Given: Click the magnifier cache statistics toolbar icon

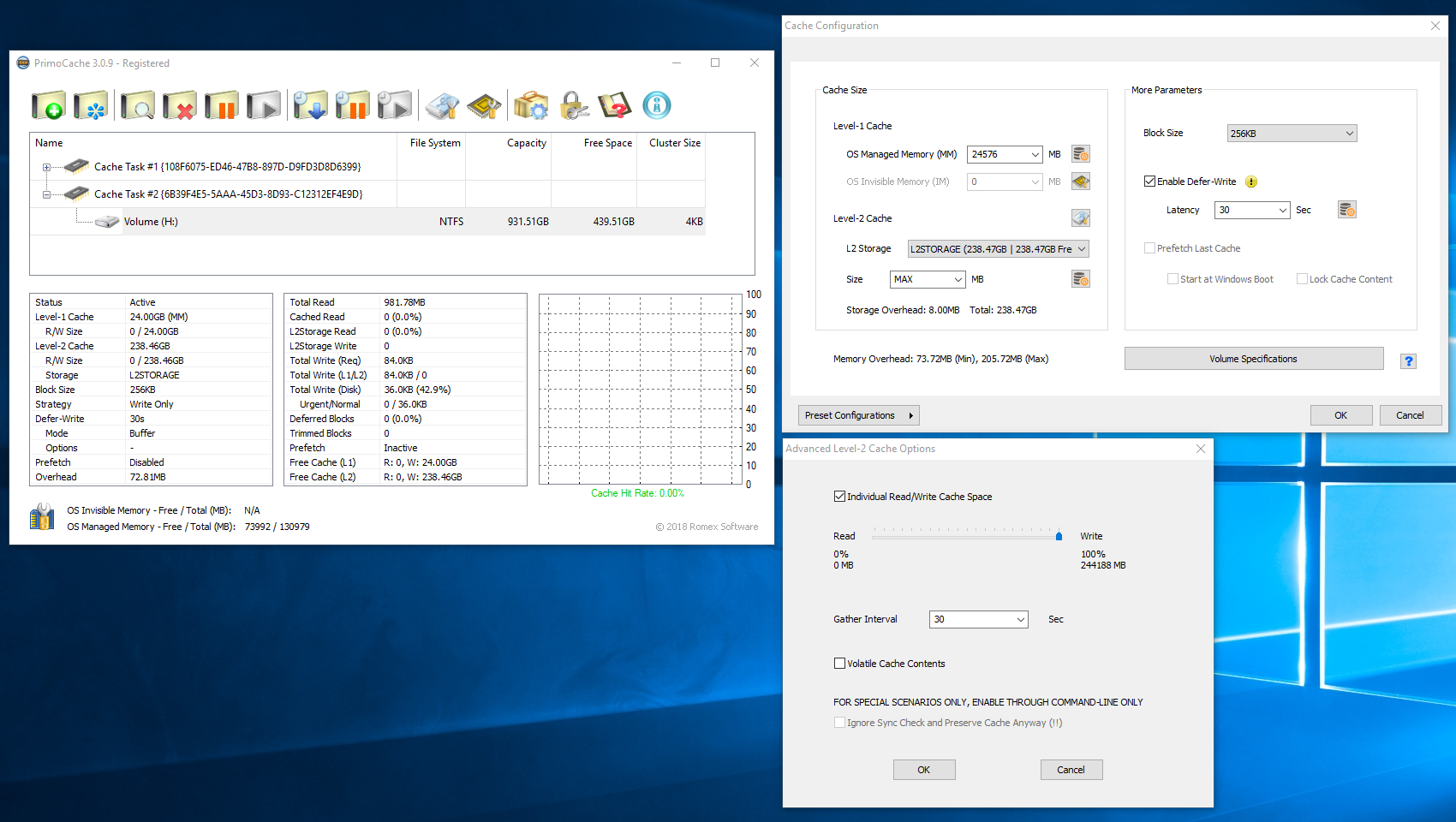Looking at the screenshot, I should (137, 106).
